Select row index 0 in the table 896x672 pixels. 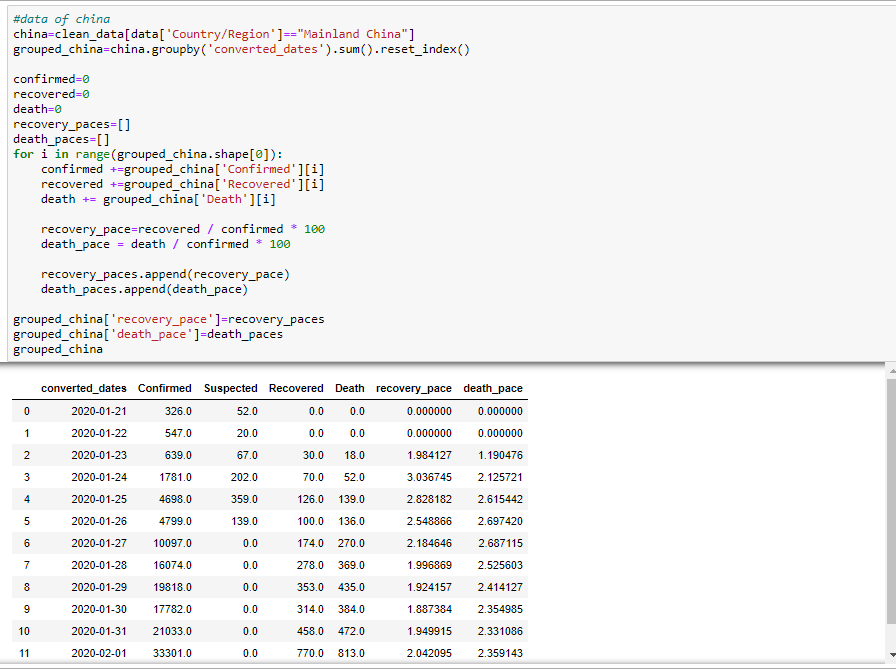tap(26, 410)
